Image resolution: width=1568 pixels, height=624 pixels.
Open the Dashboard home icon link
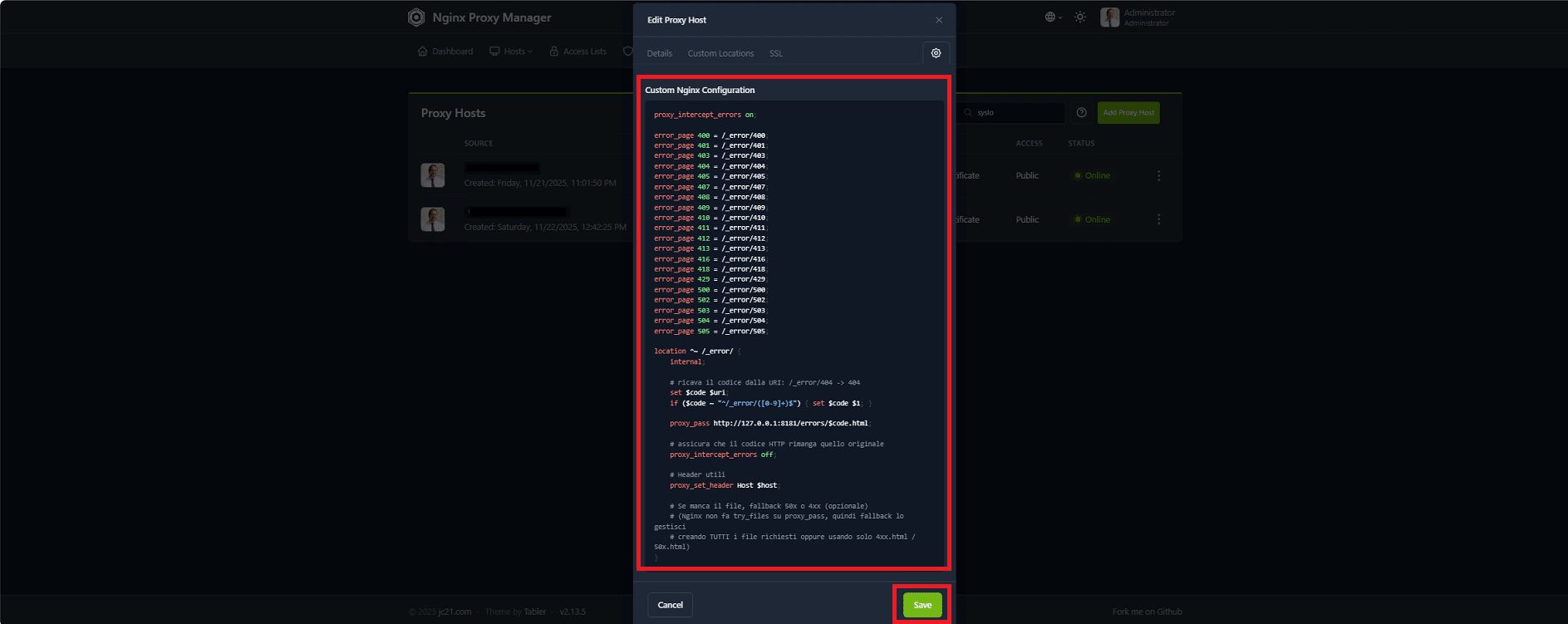[x=445, y=52]
